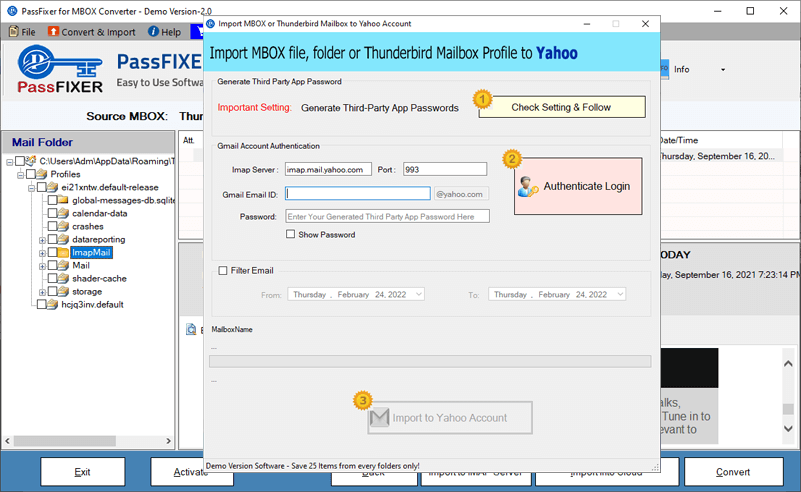Viewport: 801px width, 492px height.
Task: Click the Profiles folder icon
Action: [42, 174]
